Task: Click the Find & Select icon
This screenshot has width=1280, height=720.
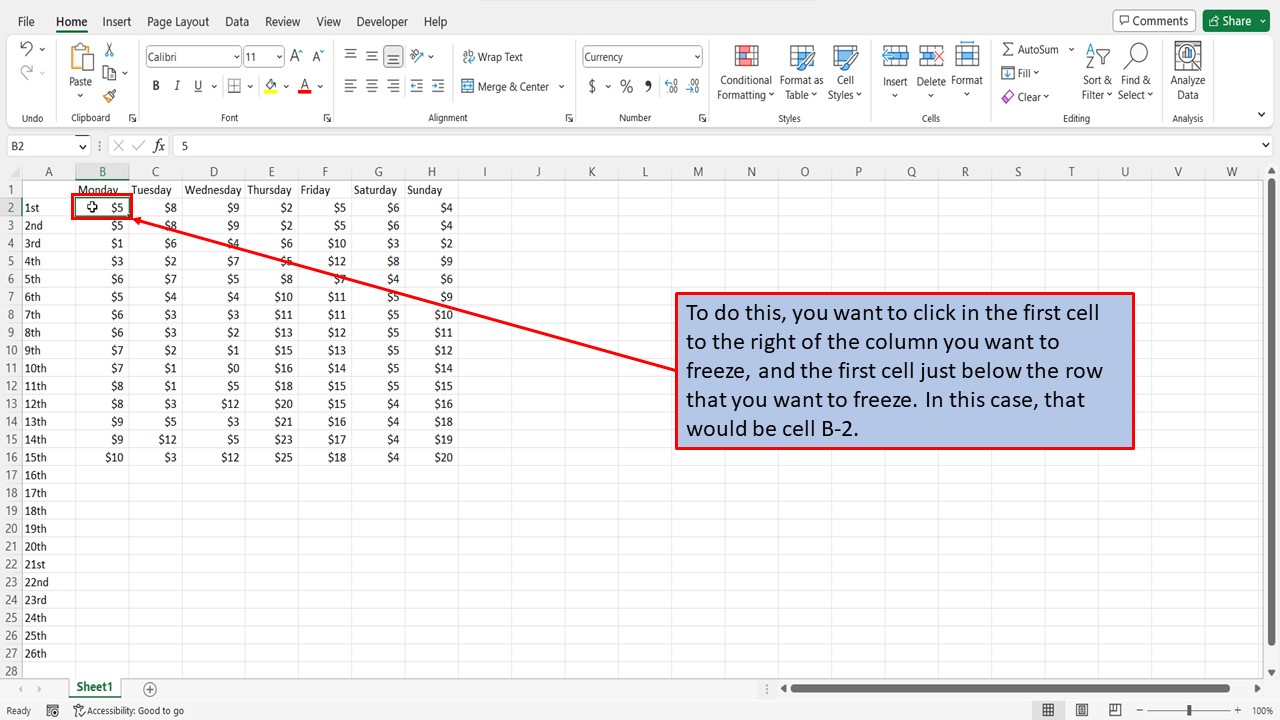Action: click(1135, 72)
